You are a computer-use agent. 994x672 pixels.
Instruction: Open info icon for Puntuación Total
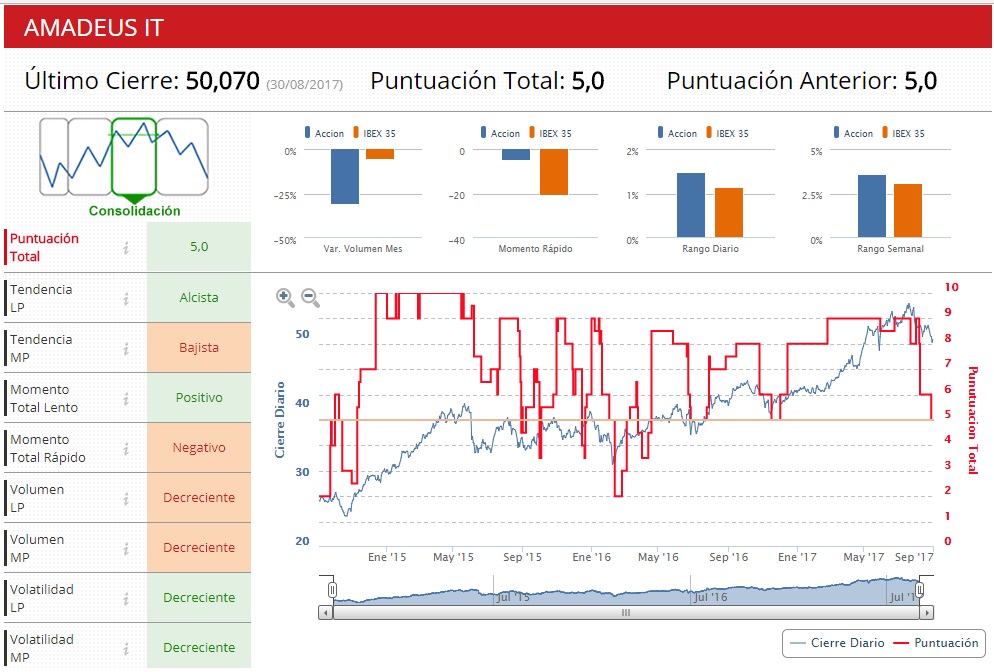126,248
